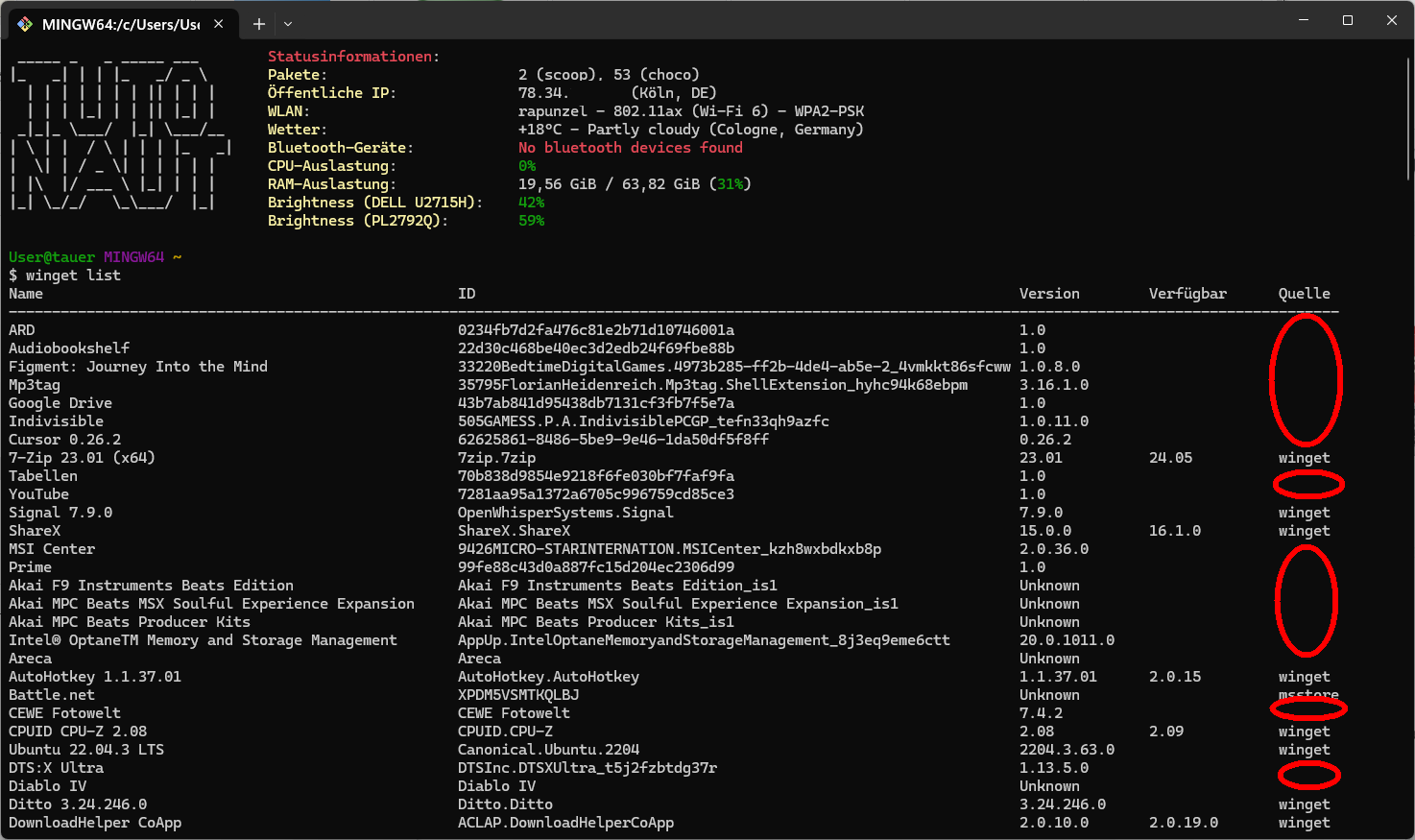Click the 'Name' column header
This screenshot has width=1415, height=840.
[26, 294]
